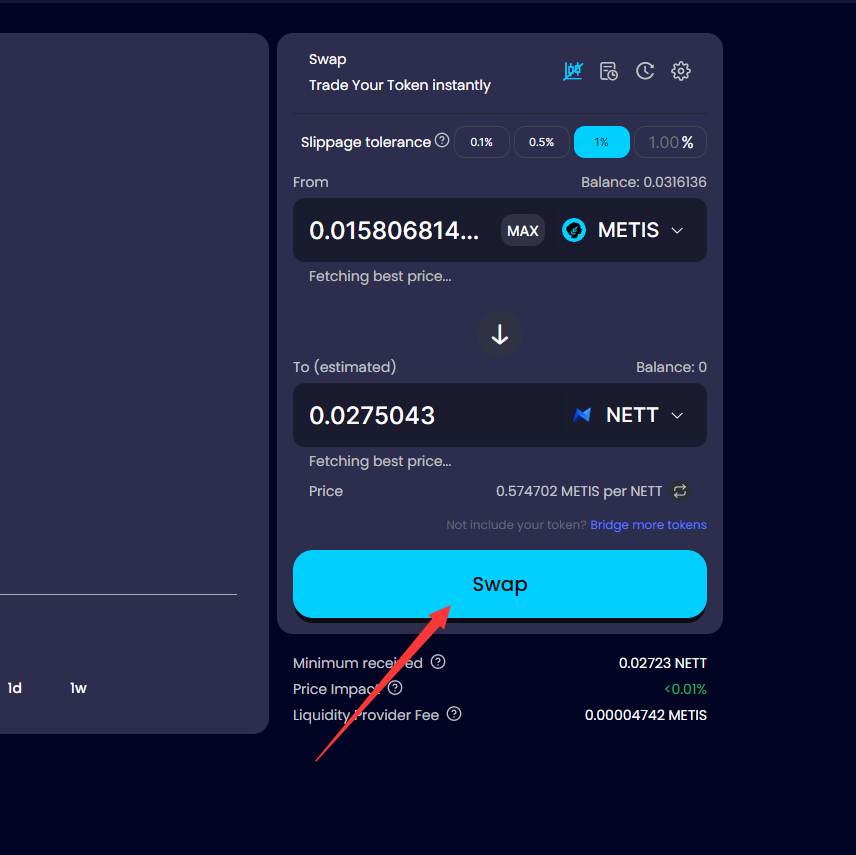Screen dimensions: 856x855
Task: Click the From balance 0.0316136 text
Action: (x=644, y=182)
